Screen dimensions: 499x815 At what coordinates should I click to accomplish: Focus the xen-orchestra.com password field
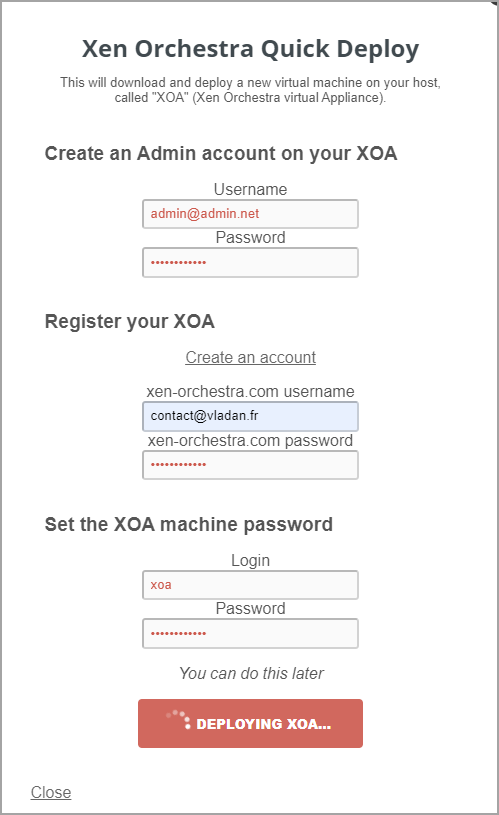[x=250, y=464]
